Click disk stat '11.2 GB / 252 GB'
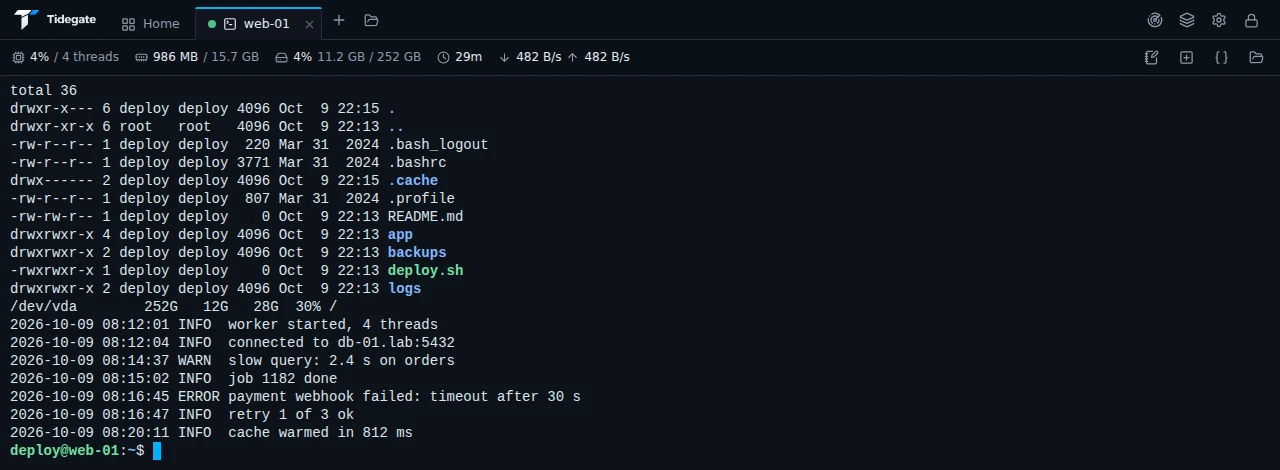The image size is (1280, 470). point(369,57)
